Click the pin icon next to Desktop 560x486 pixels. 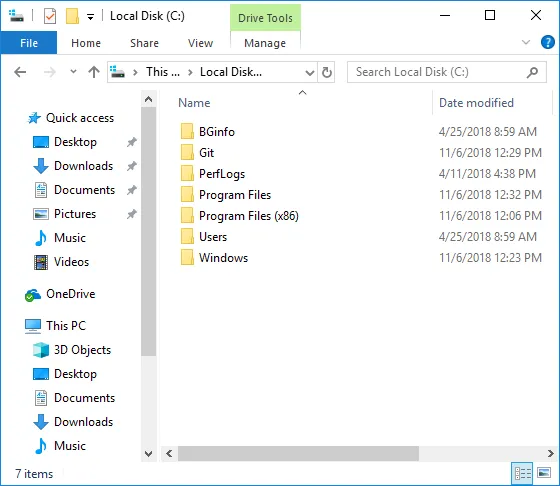tap(132, 142)
